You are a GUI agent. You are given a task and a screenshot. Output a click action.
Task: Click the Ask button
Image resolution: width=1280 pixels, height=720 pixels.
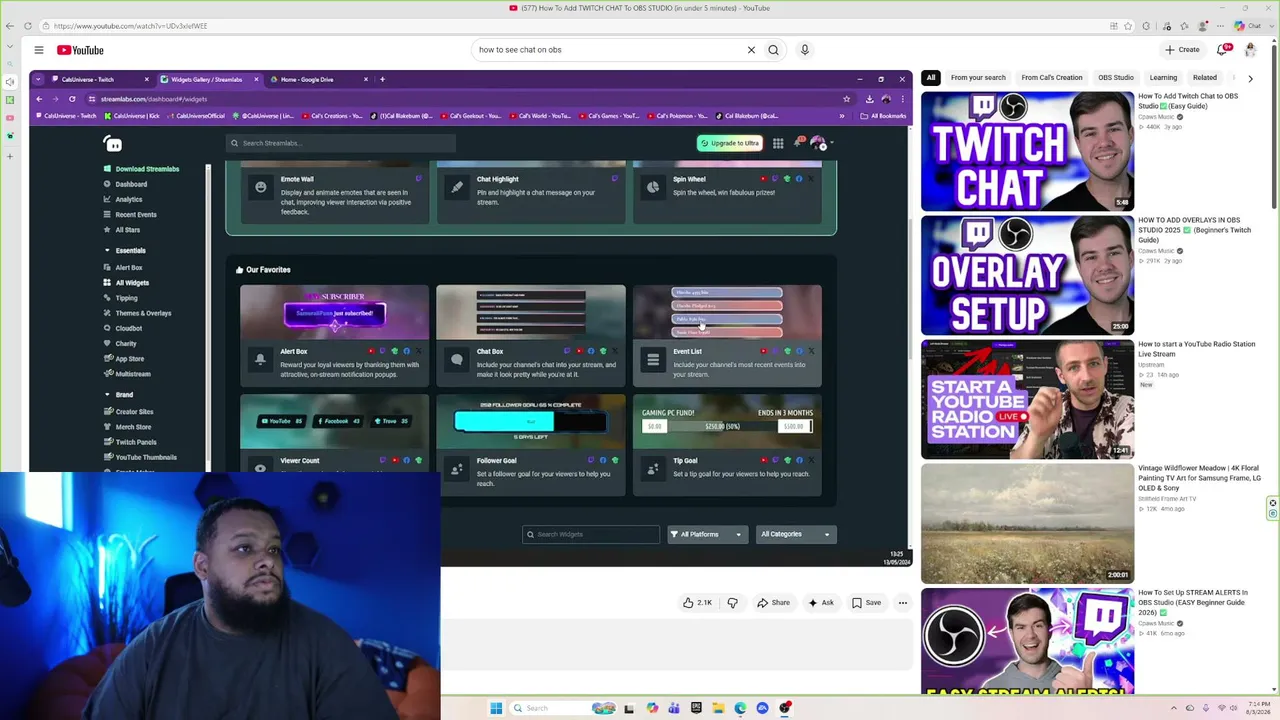point(821,603)
